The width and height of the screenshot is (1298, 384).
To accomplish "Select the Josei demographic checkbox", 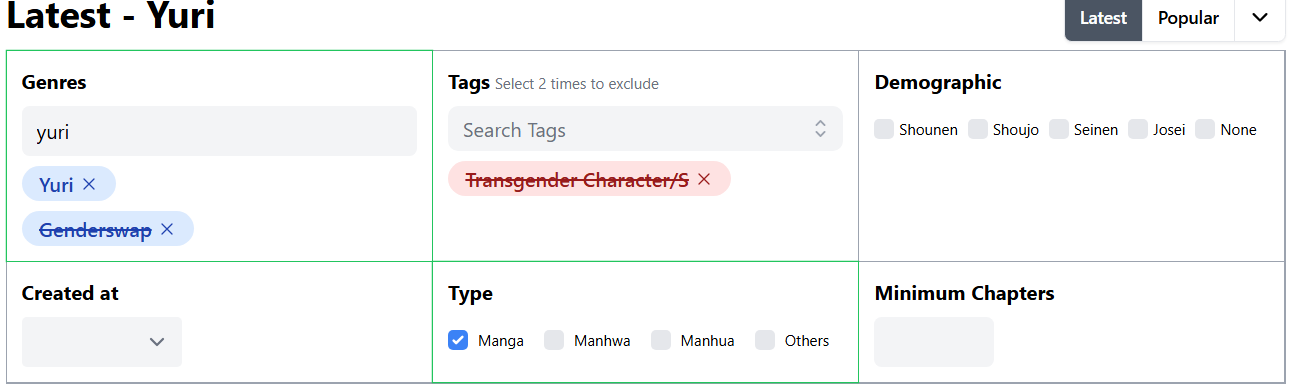I will pos(1138,129).
